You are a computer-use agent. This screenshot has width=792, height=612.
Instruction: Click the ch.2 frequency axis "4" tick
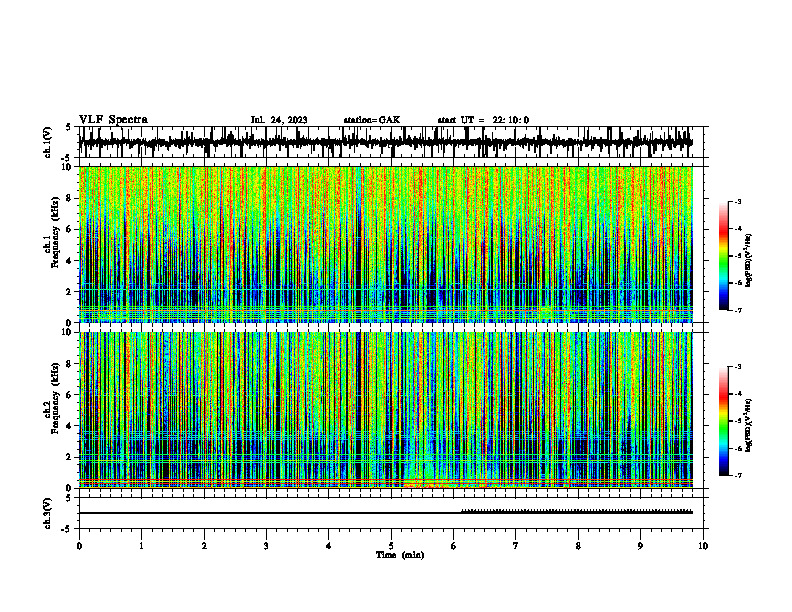(69, 426)
